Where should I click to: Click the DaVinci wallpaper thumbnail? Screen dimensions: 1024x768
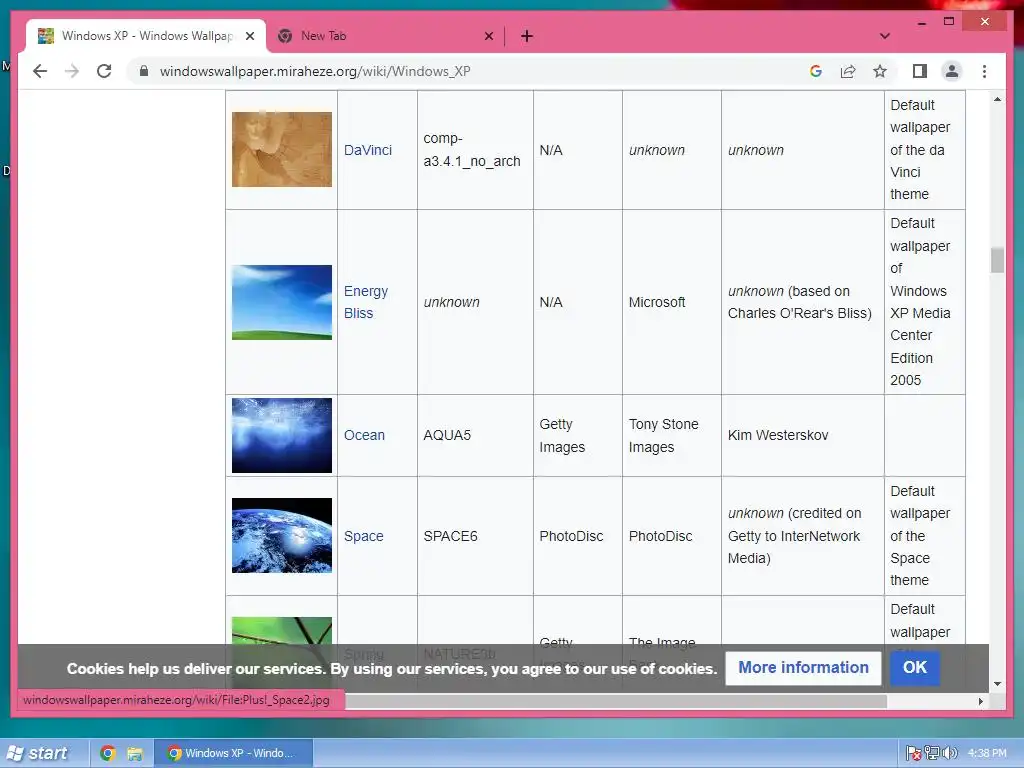point(281,150)
